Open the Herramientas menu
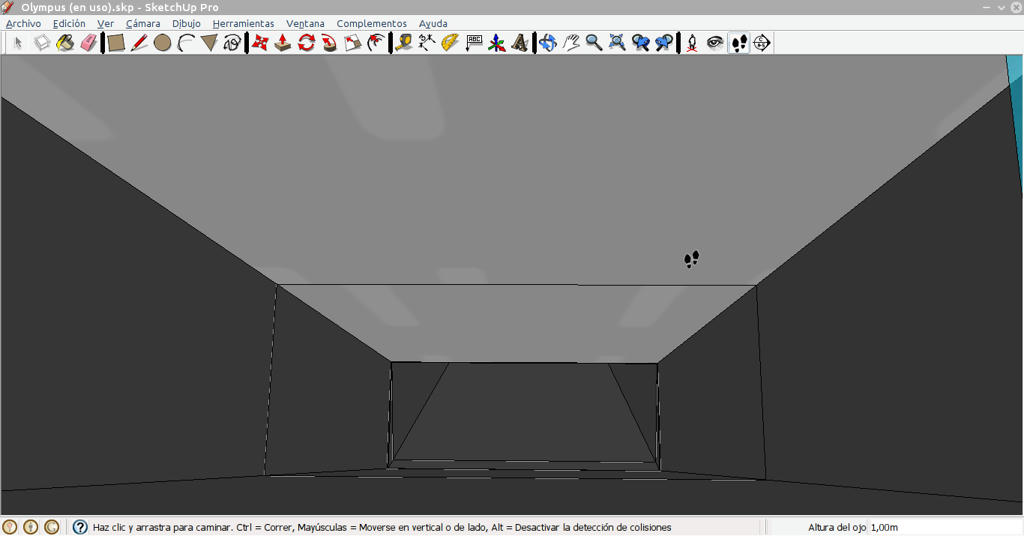This screenshot has height=536, width=1024. (x=243, y=24)
